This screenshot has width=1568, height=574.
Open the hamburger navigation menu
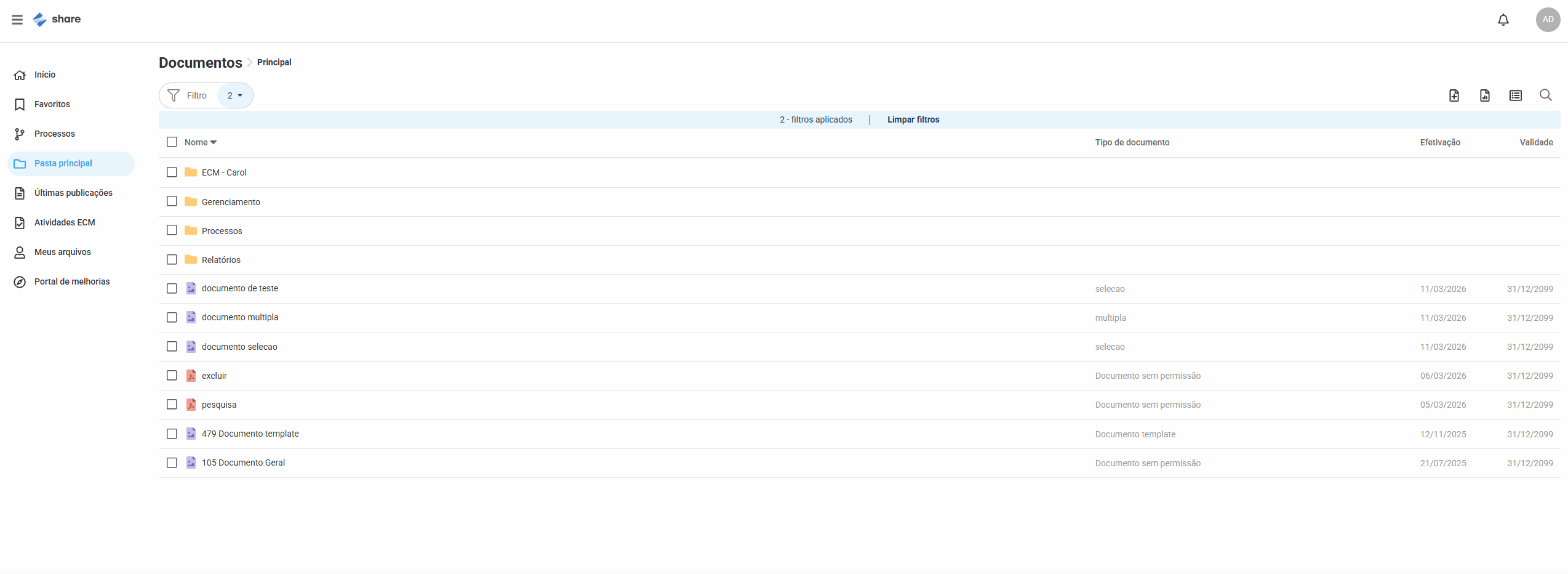point(17,20)
